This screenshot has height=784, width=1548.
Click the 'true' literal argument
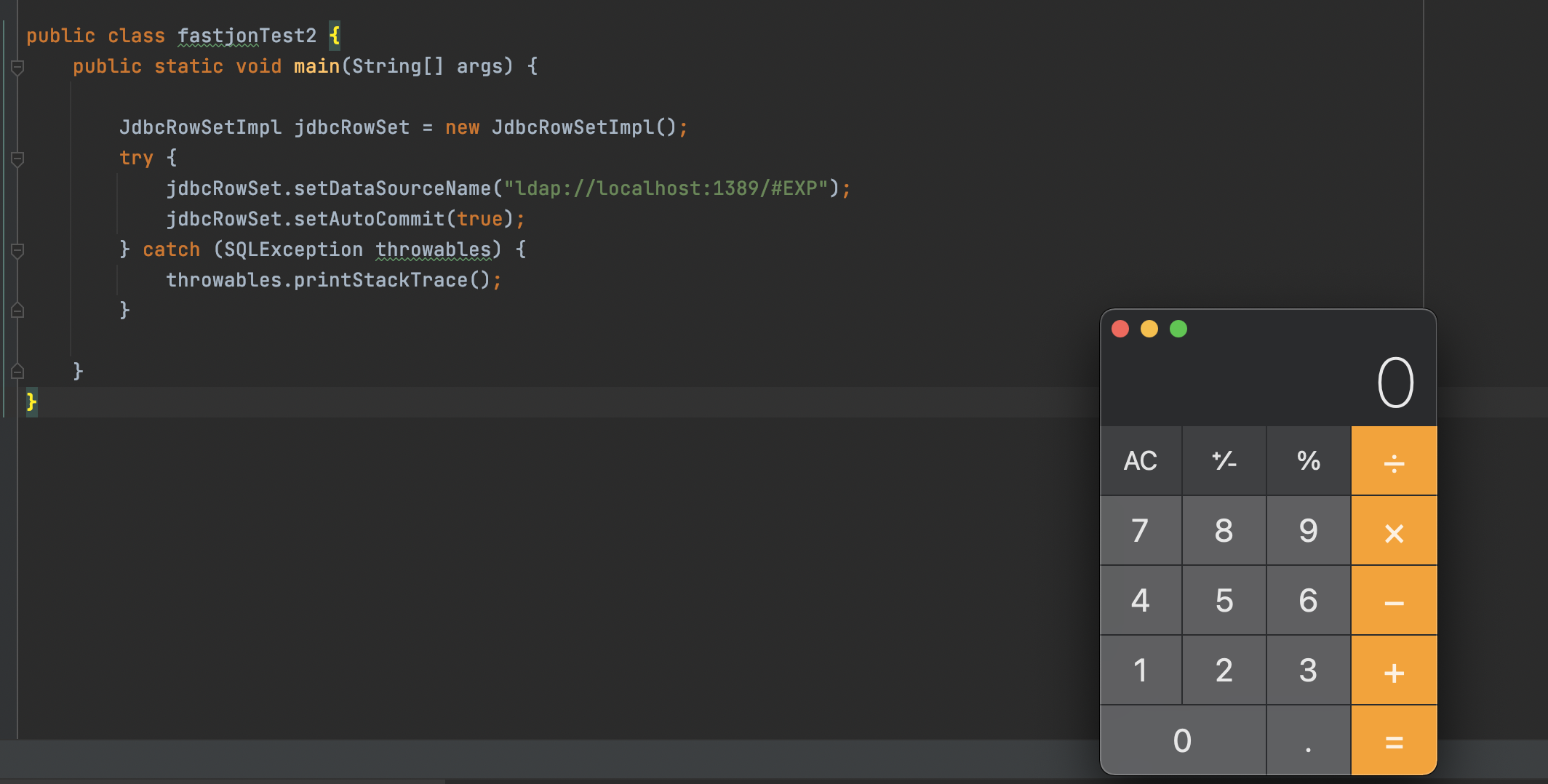[480, 219]
